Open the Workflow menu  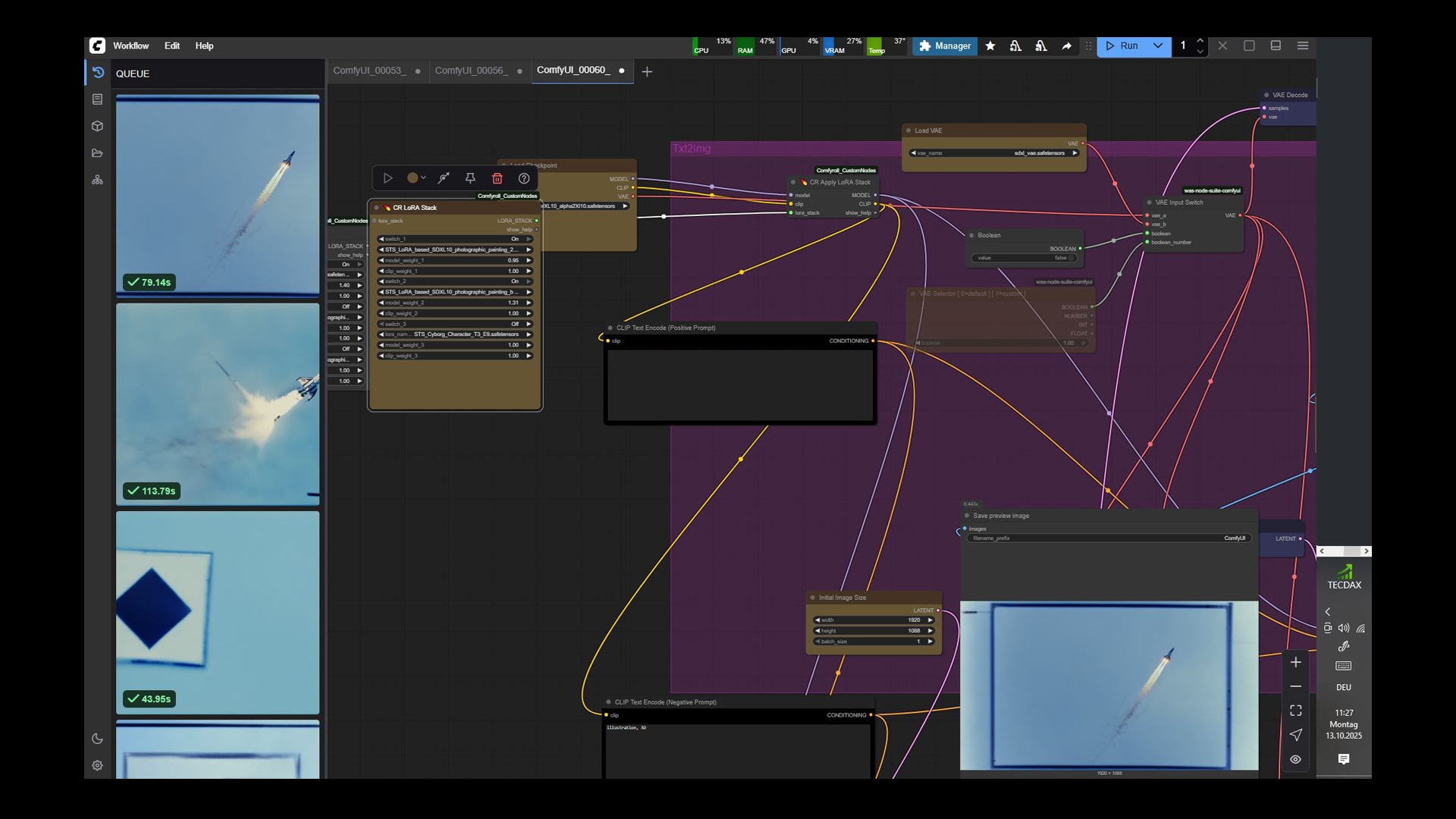pyautogui.click(x=130, y=46)
